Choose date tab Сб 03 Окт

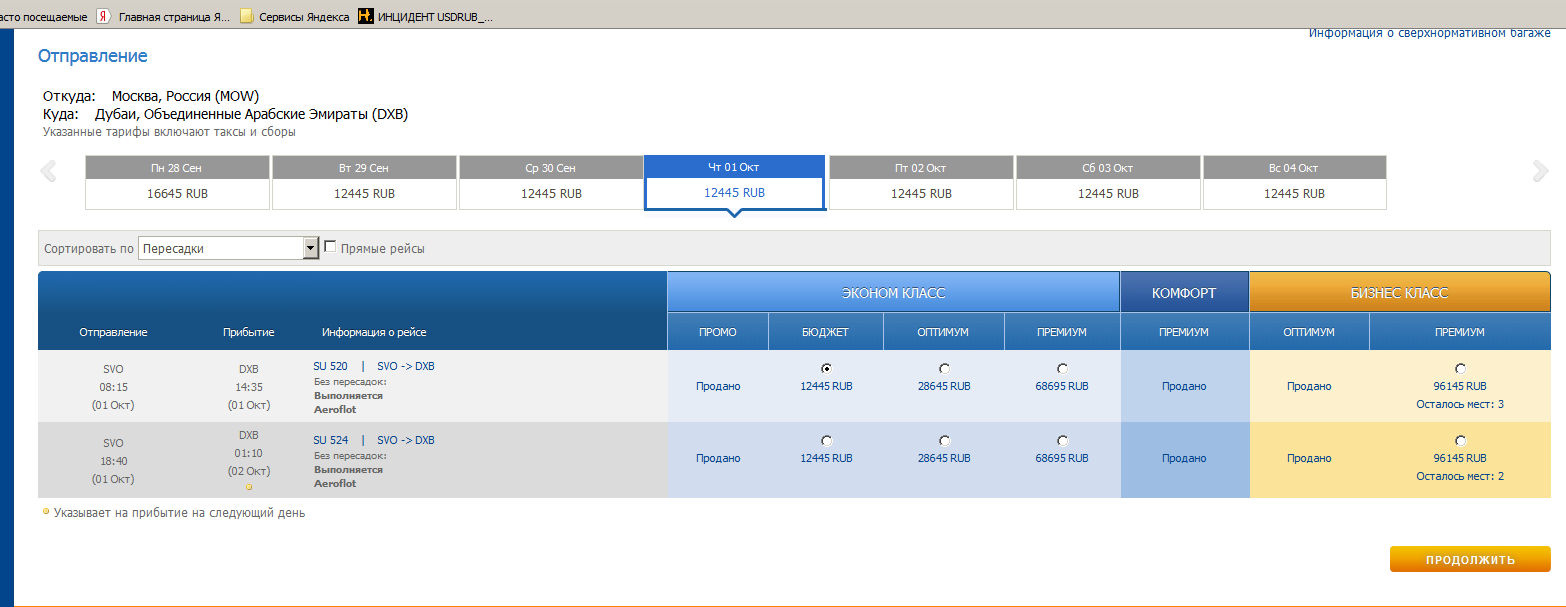tap(1108, 182)
